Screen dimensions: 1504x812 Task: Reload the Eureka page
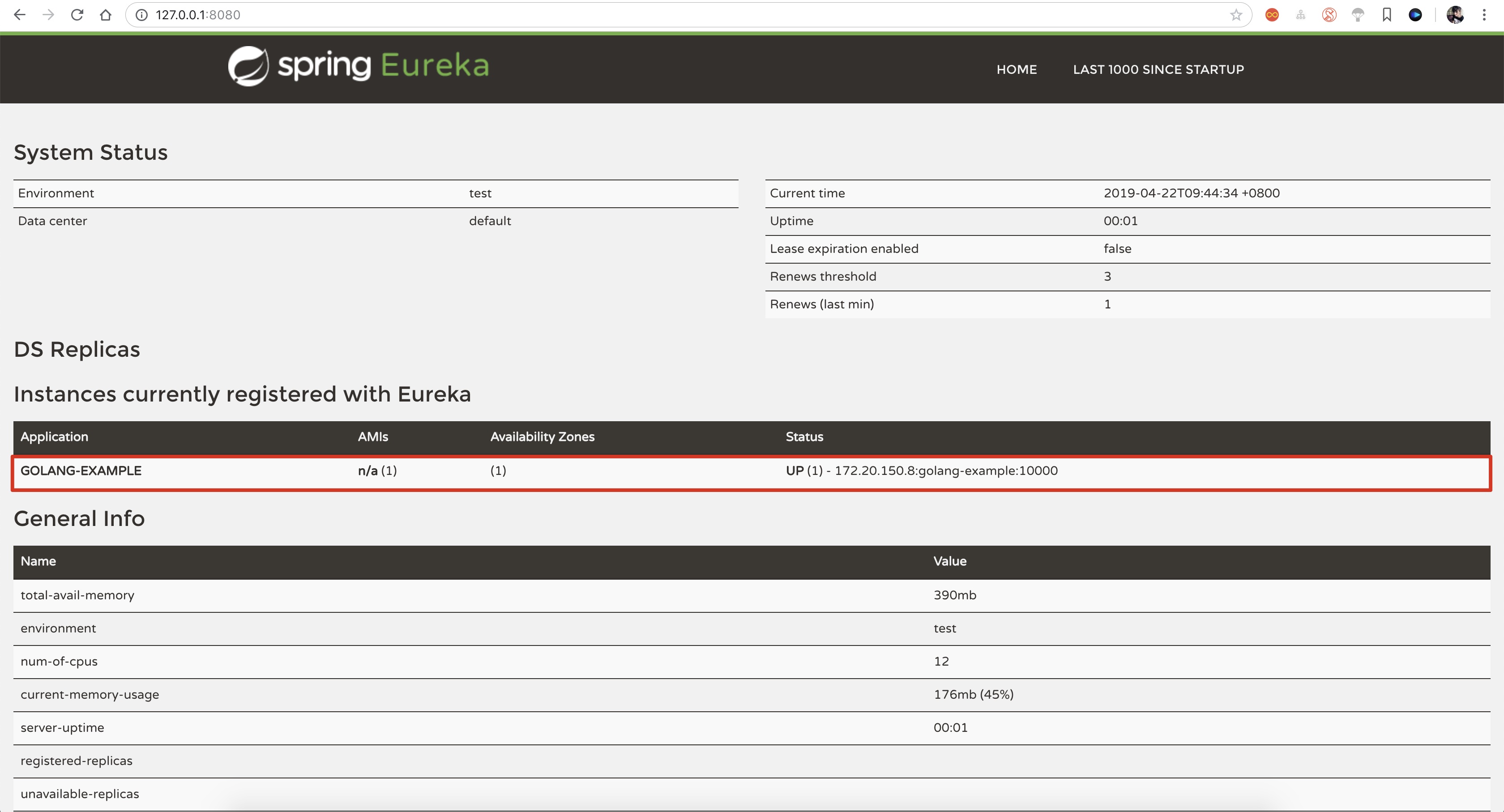(x=77, y=15)
